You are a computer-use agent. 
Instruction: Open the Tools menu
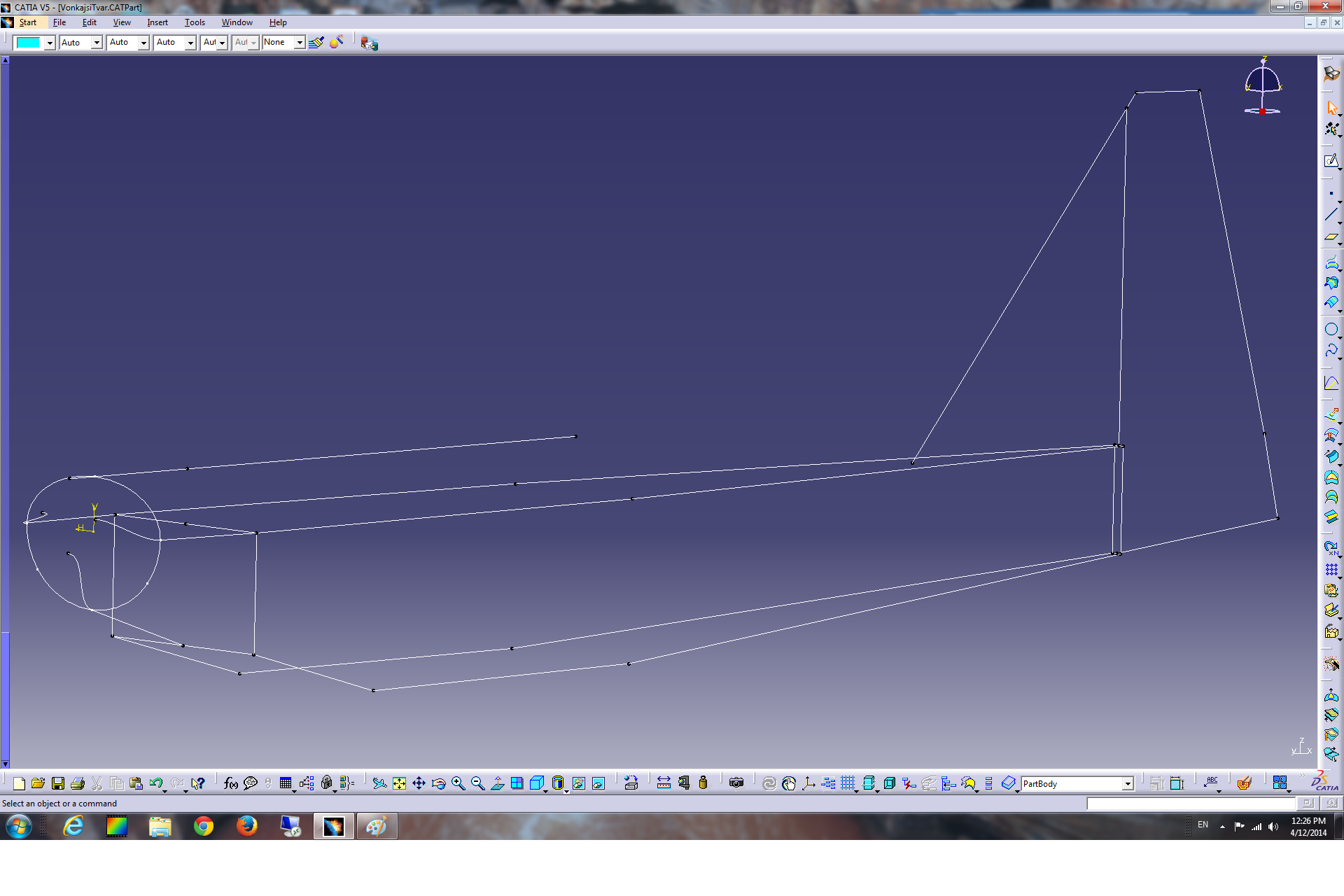point(195,22)
